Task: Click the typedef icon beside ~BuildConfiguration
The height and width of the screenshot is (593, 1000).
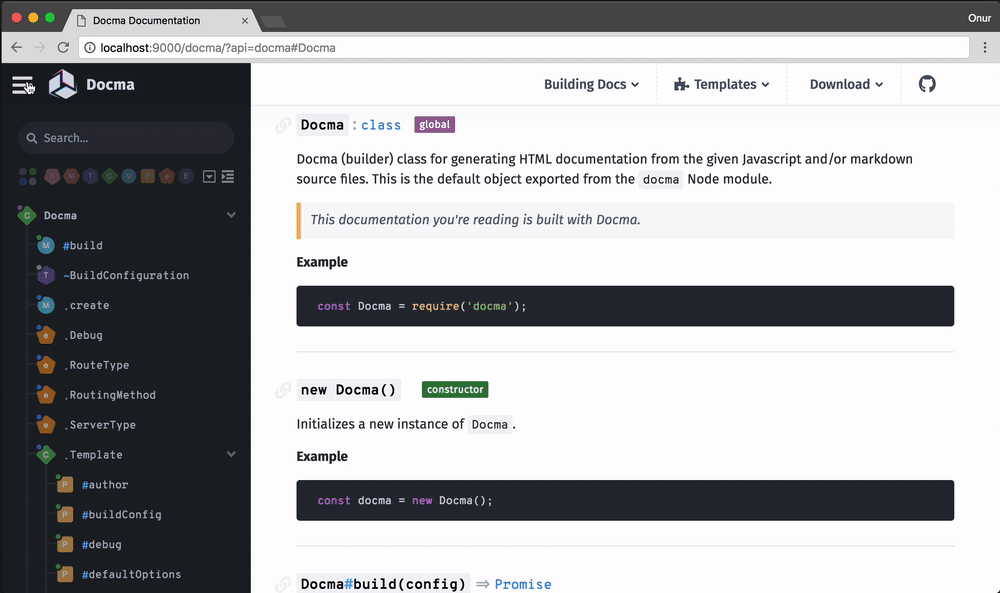Action: tap(45, 275)
